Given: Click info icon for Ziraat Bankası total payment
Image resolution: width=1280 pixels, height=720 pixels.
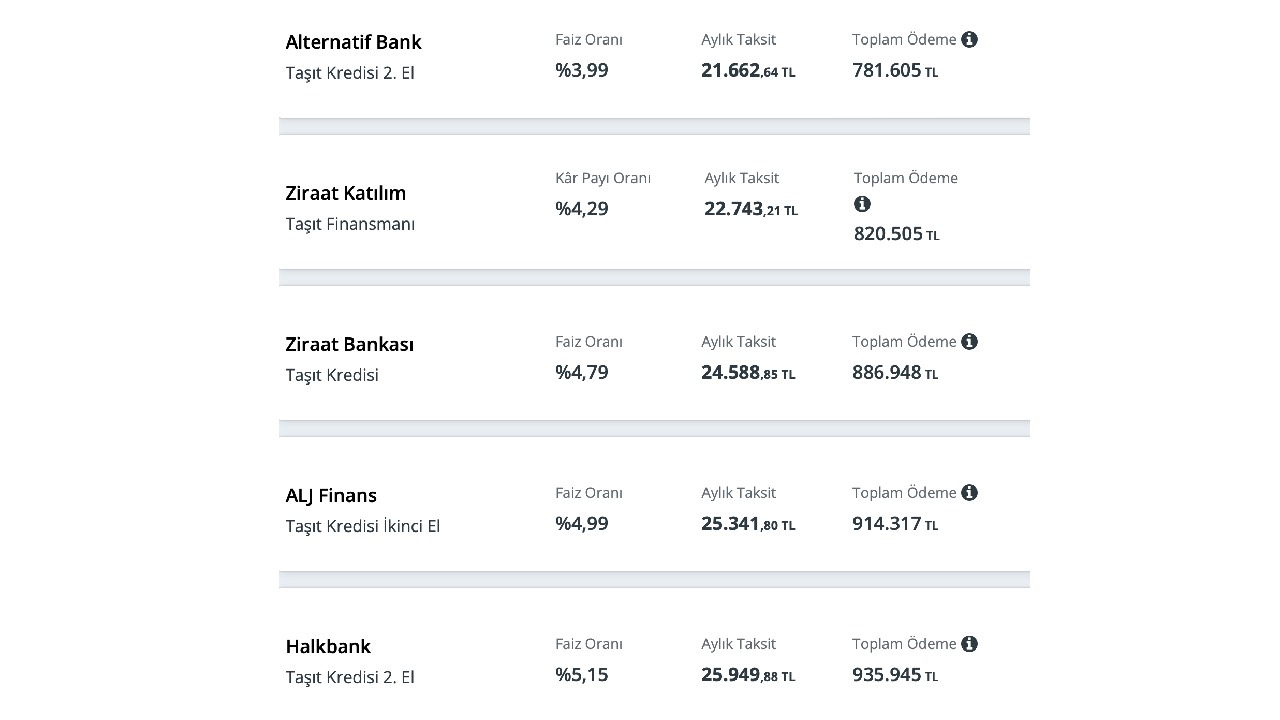Looking at the screenshot, I should (969, 342).
